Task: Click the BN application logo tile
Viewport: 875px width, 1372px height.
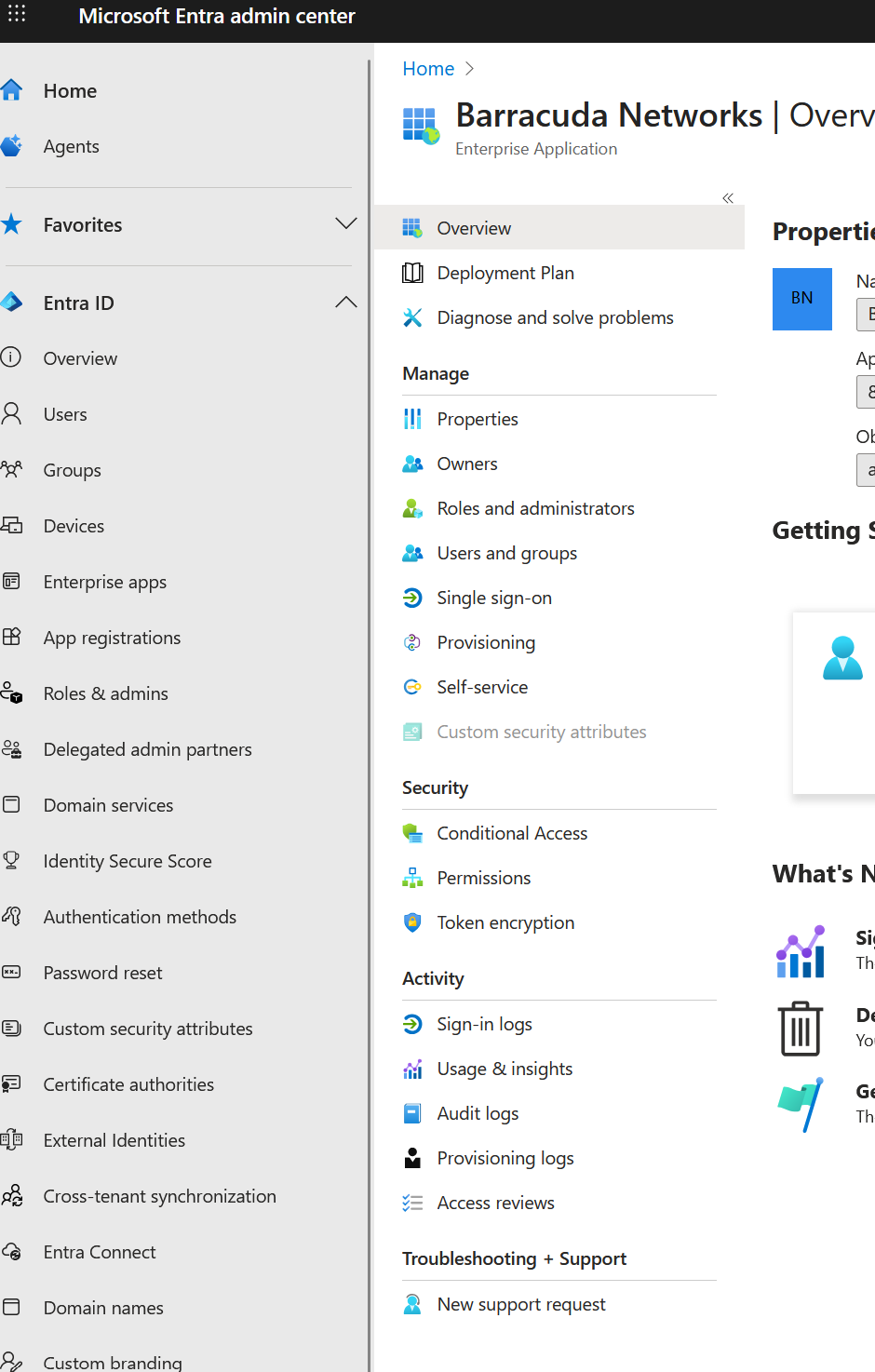Action: pos(802,299)
